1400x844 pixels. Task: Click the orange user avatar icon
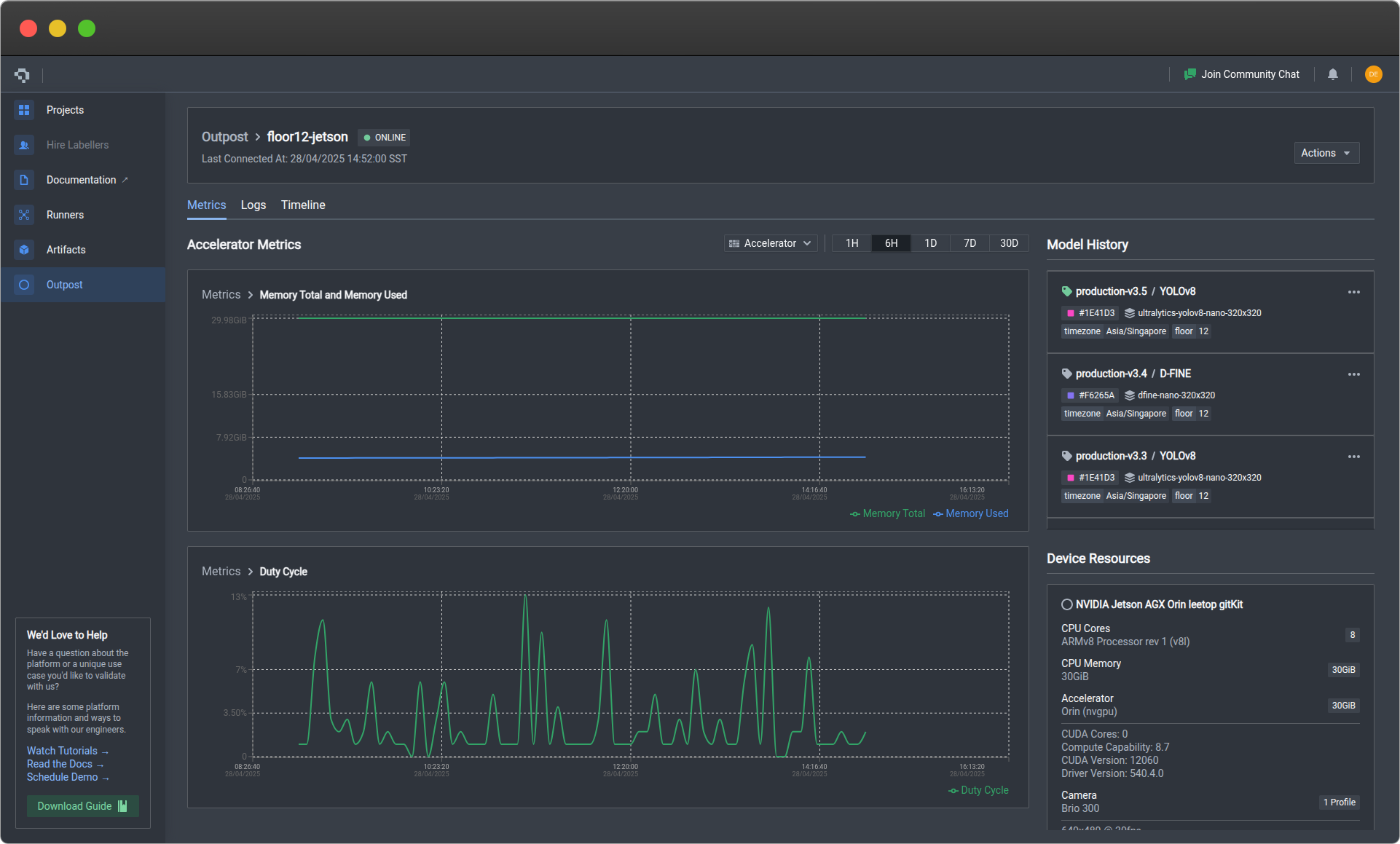point(1373,74)
